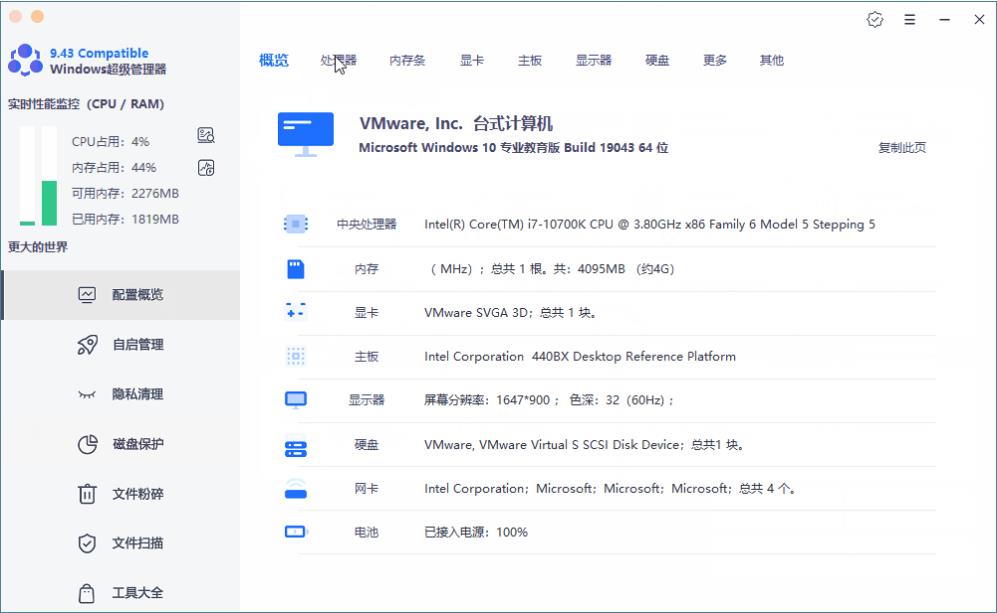The image size is (997, 613).
Task: Click the 网卡 network icon
Action: (296, 489)
